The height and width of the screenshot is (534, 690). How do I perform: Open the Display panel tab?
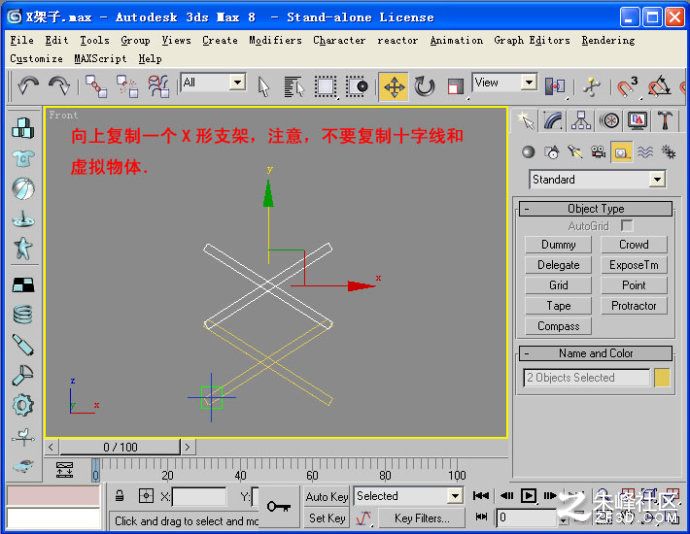coord(637,120)
